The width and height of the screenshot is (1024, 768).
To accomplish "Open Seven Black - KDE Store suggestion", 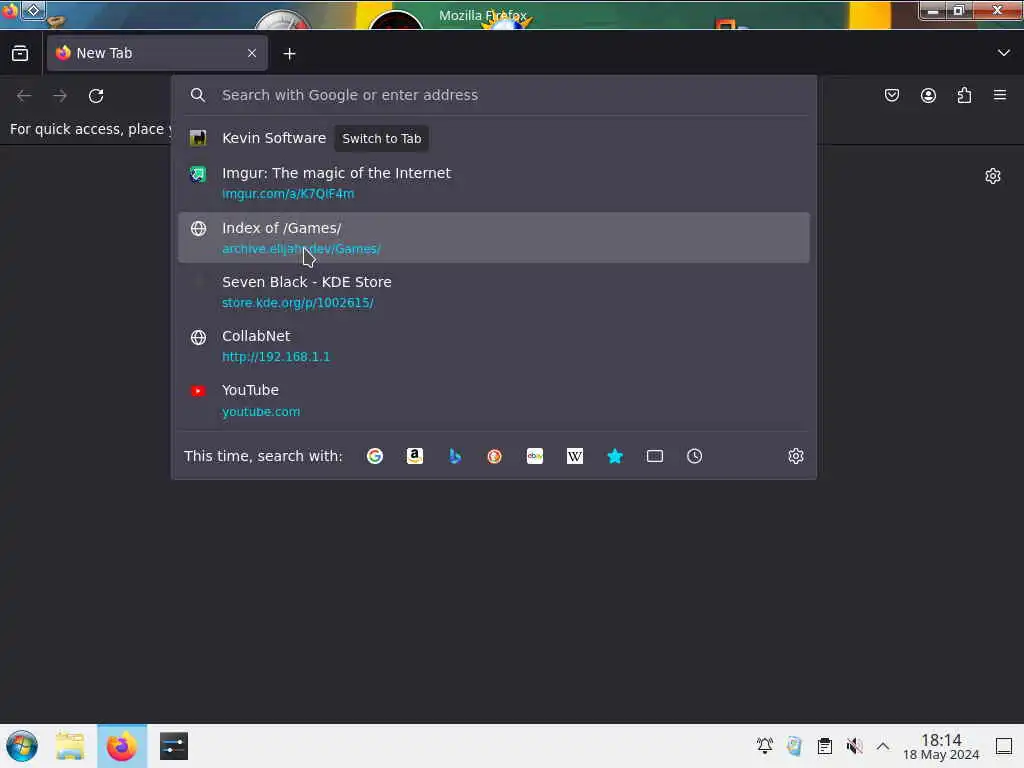I will 494,292.
